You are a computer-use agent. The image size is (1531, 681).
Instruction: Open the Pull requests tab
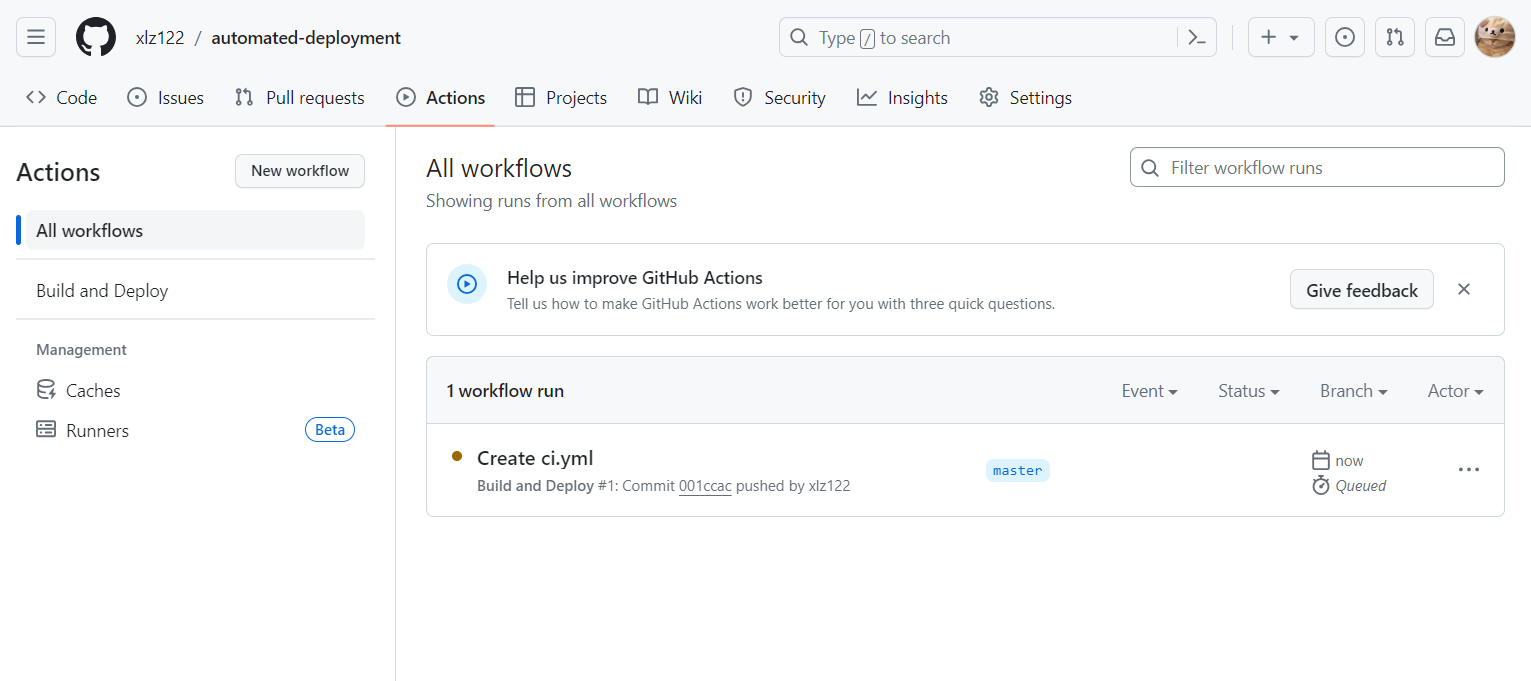[x=300, y=98]
